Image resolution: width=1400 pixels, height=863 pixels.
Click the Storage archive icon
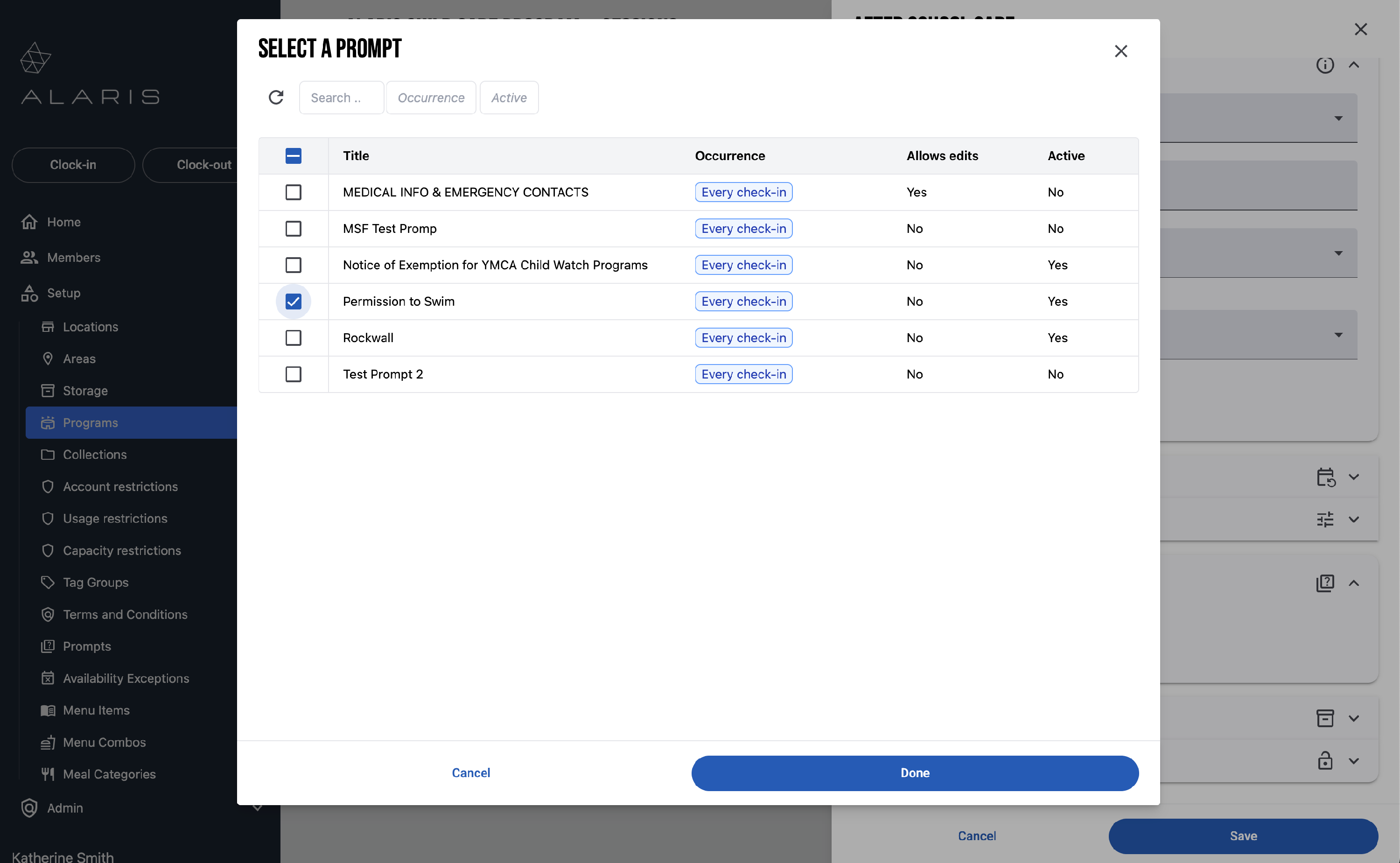pyautogui.click(x=48, y=390)
